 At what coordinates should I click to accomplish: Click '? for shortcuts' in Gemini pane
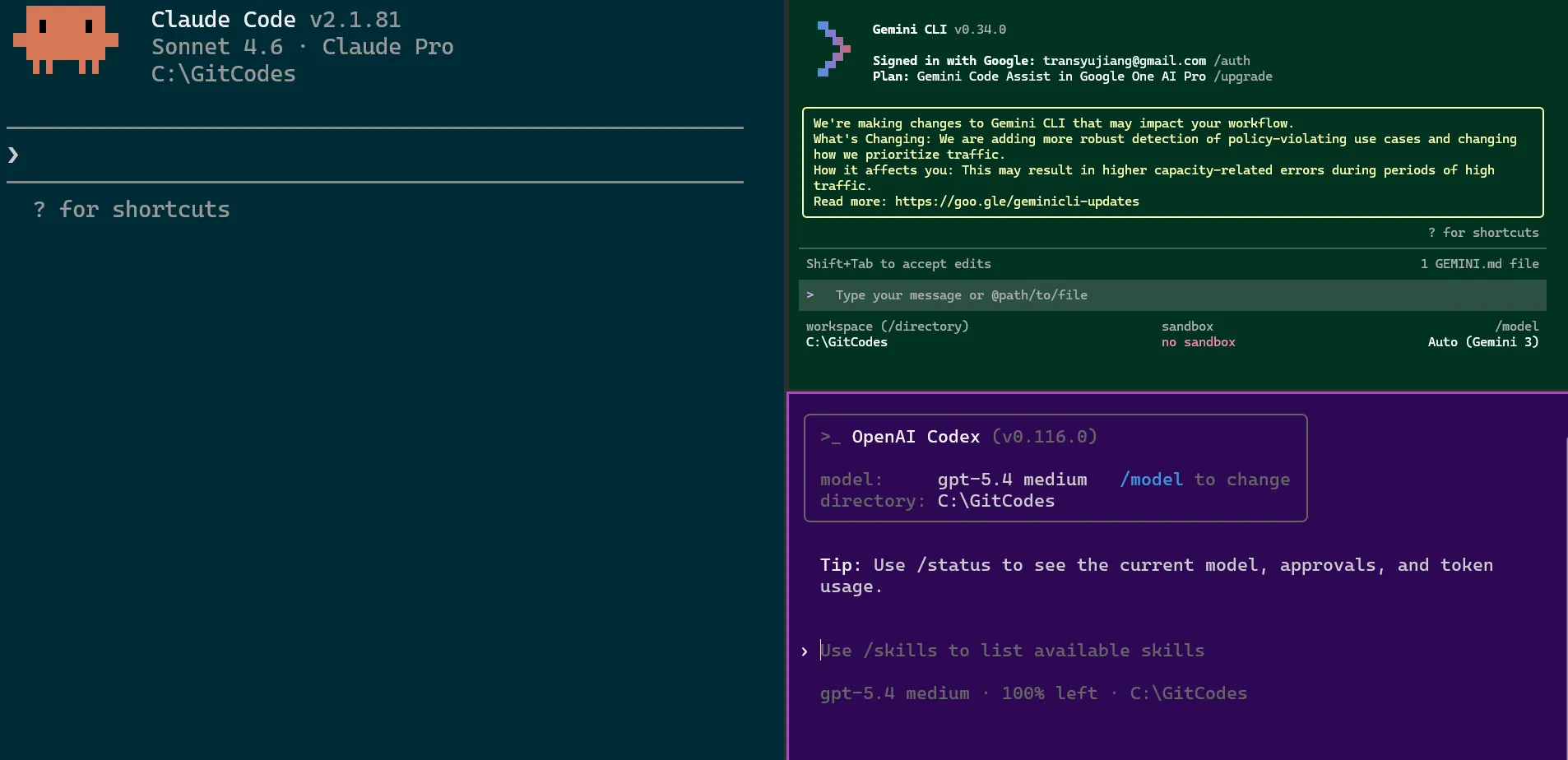point(1483,233)
